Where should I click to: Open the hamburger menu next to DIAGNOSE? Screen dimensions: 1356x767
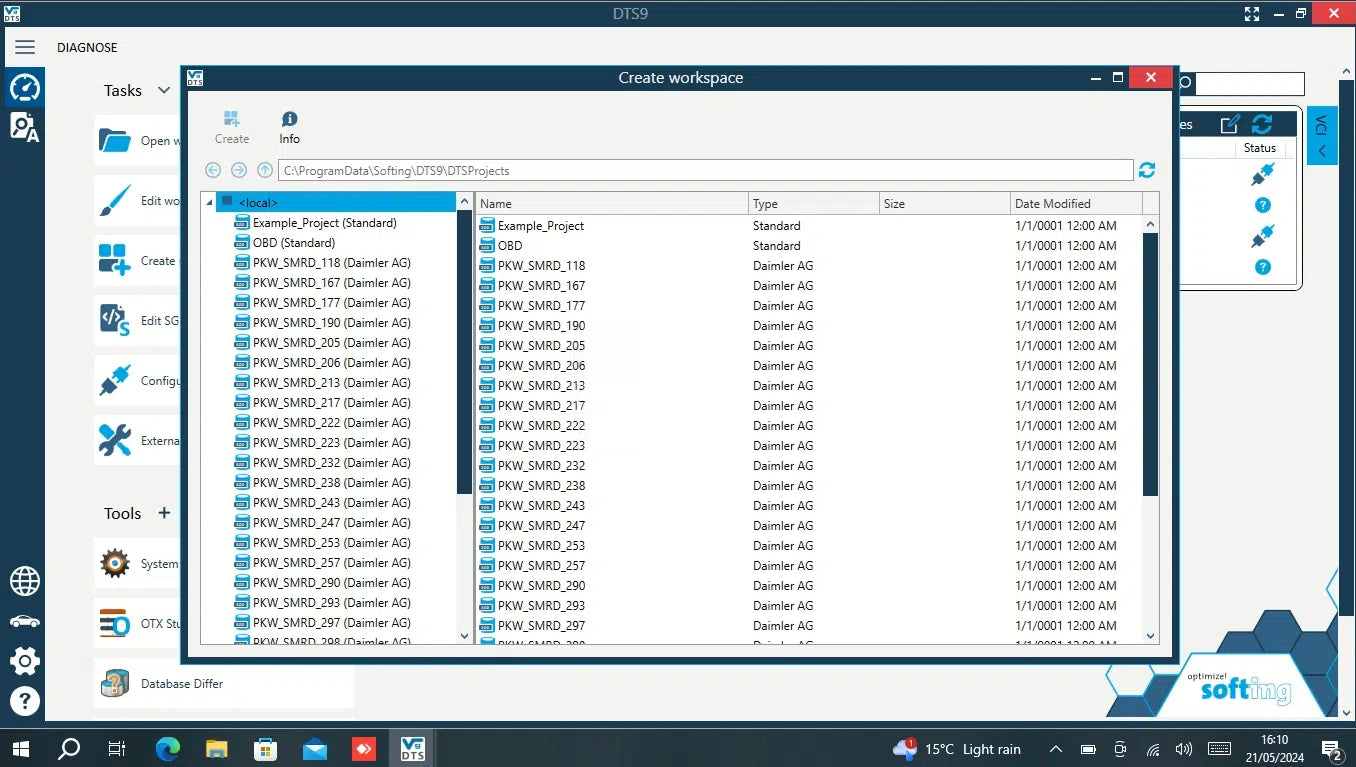click(x=25, y=47)
